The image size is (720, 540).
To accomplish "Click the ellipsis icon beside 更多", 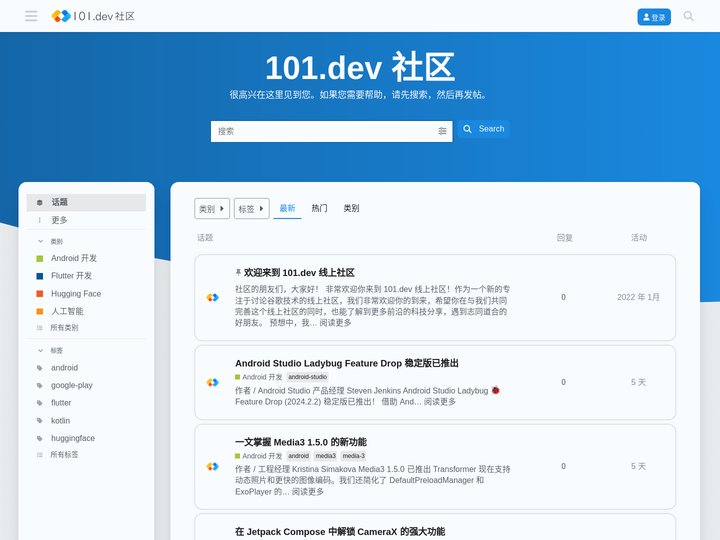I will click(39, 220).
